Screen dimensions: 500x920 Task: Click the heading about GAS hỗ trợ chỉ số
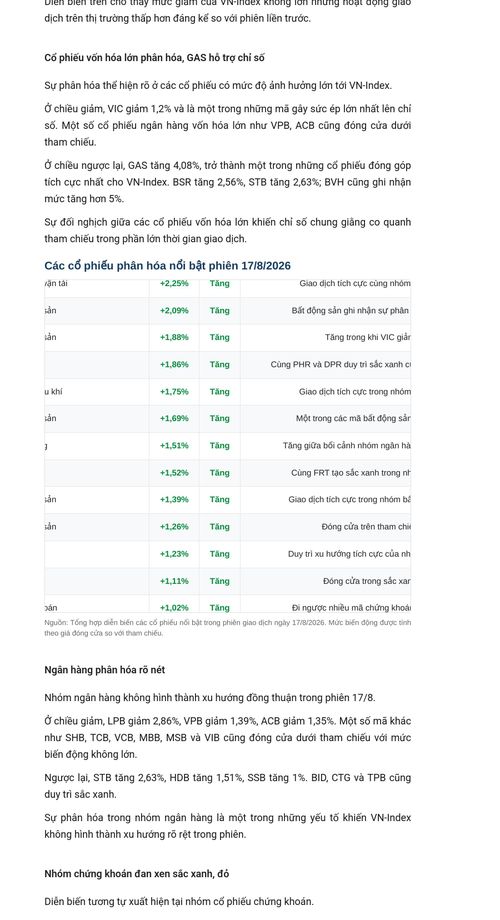point(154,58)
